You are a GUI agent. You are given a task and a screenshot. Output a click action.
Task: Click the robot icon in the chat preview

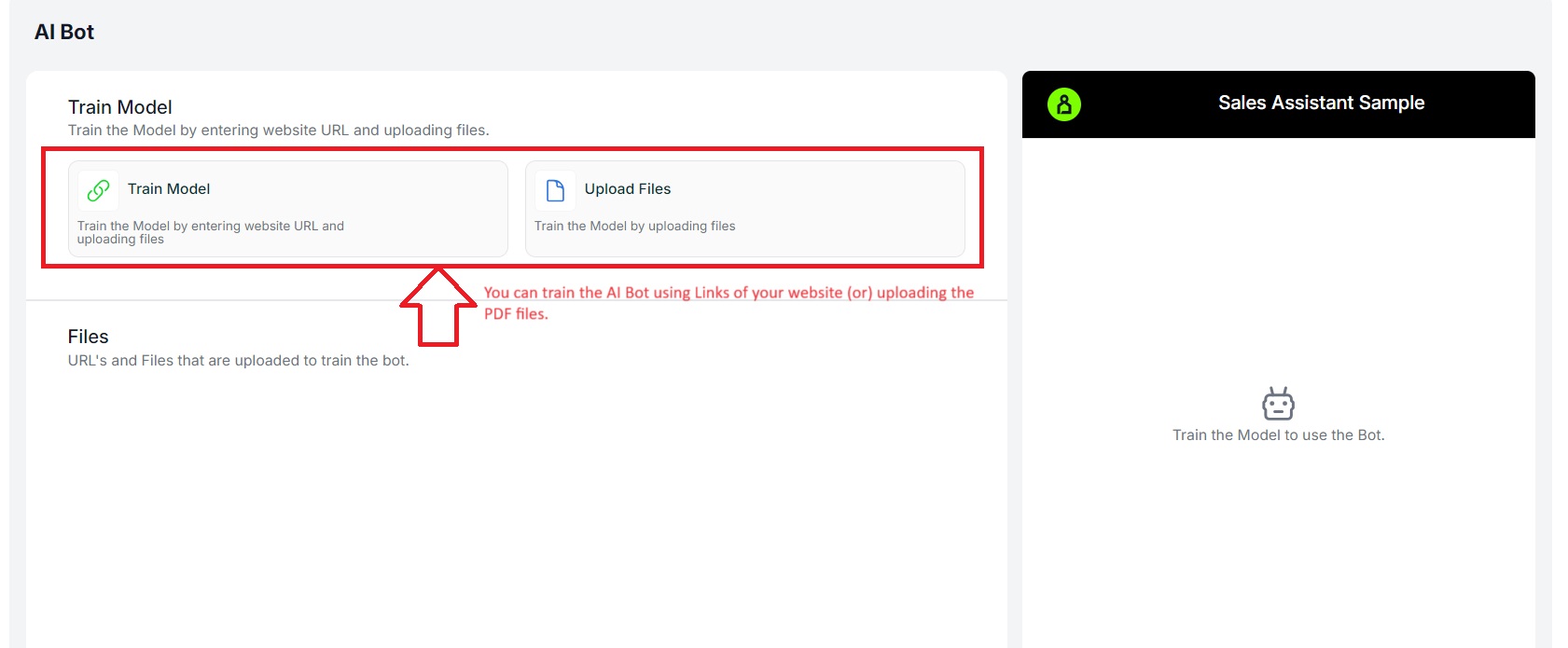[x=1278, y=404]
